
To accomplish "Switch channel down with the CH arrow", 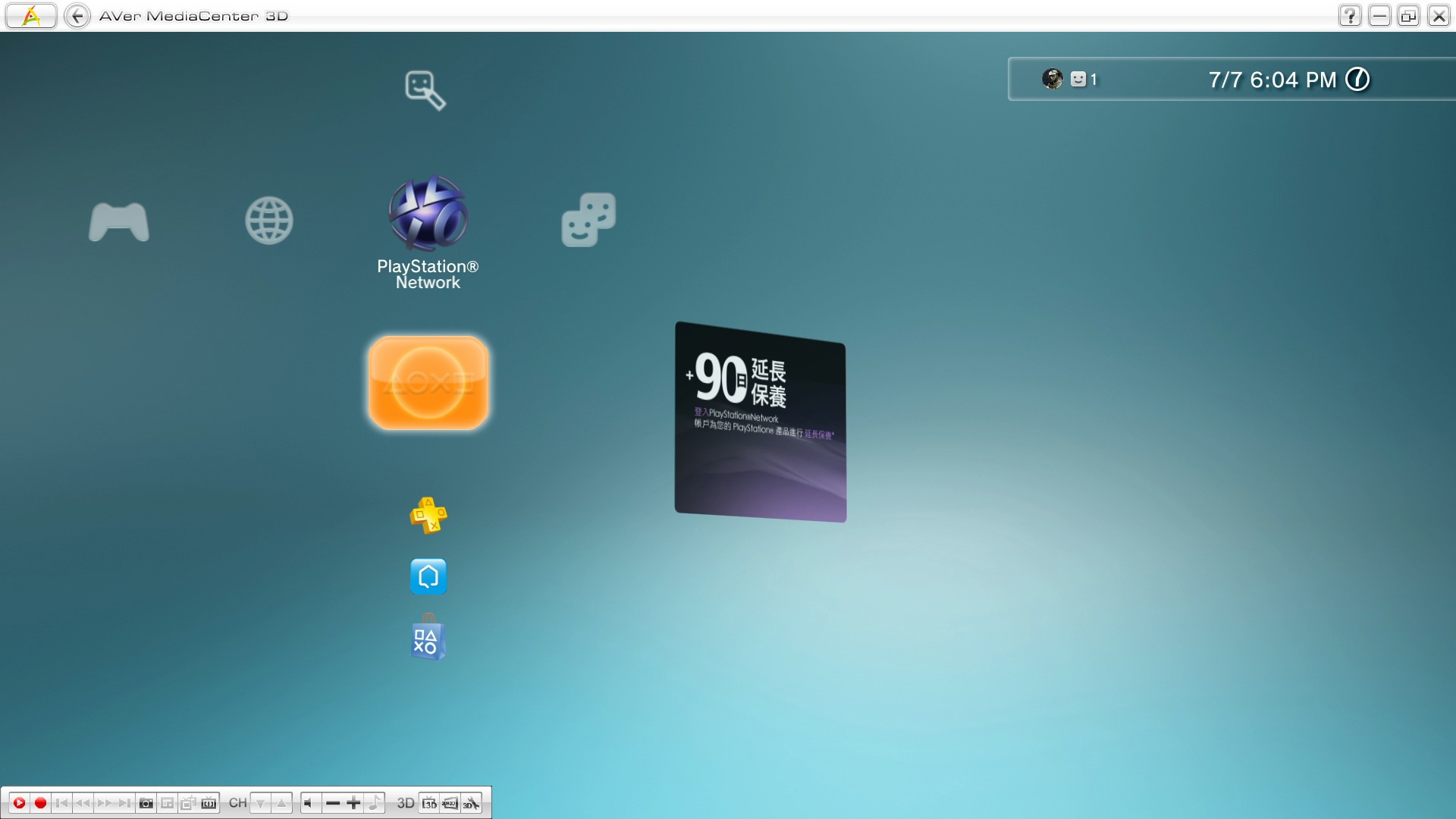I will click(261, 803).
